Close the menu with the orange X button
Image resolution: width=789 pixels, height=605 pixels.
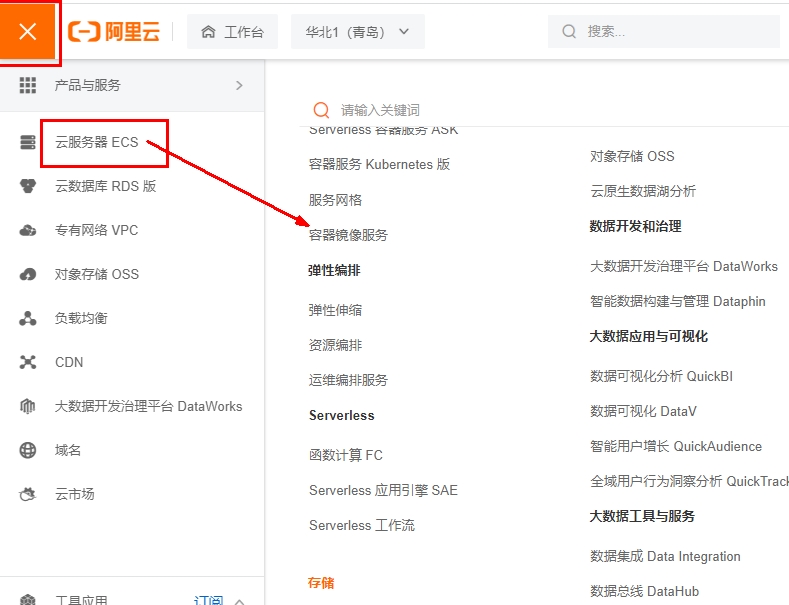(x=27, y=31)
